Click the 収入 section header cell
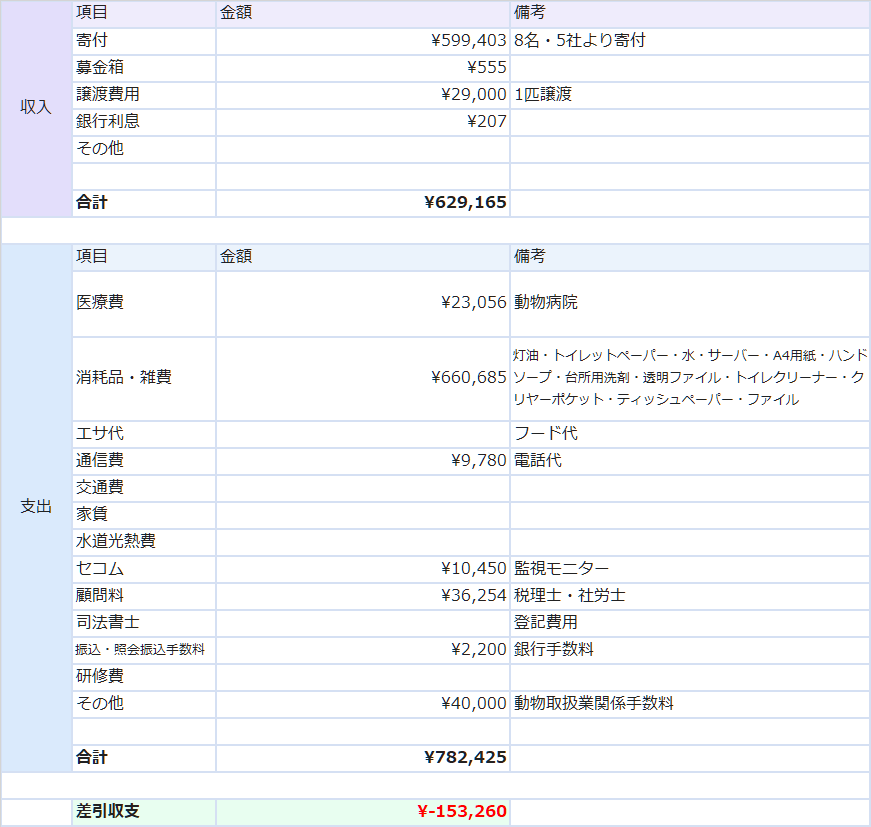The height and width of the screenshot is (827, 871). [x=36, y=108]
